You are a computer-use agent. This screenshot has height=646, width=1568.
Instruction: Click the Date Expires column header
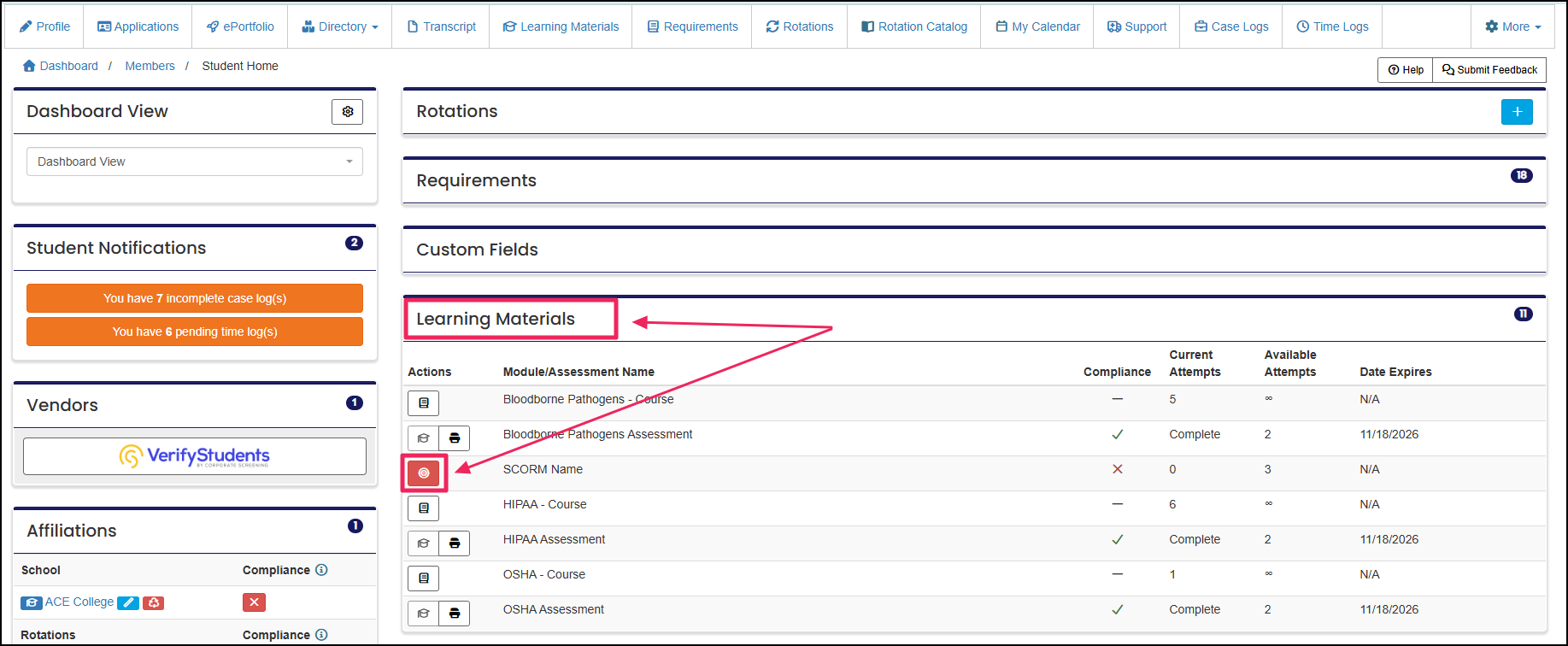[x=1395, y=372]
